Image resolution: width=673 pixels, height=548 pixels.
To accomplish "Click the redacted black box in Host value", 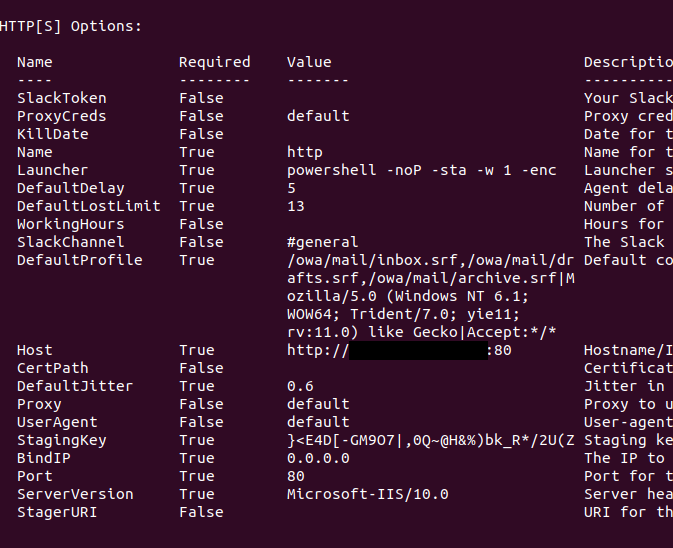I will click(417, 350).
